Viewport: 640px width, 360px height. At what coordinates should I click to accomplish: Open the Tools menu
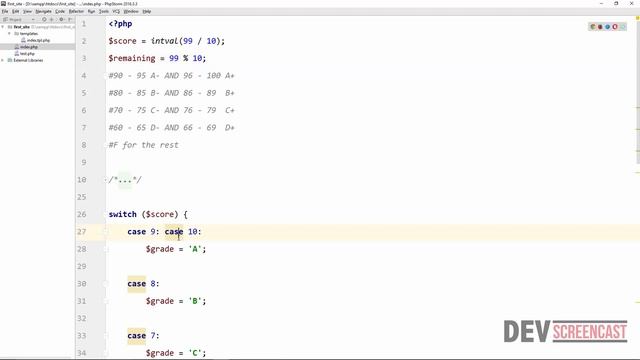point(104,11)
